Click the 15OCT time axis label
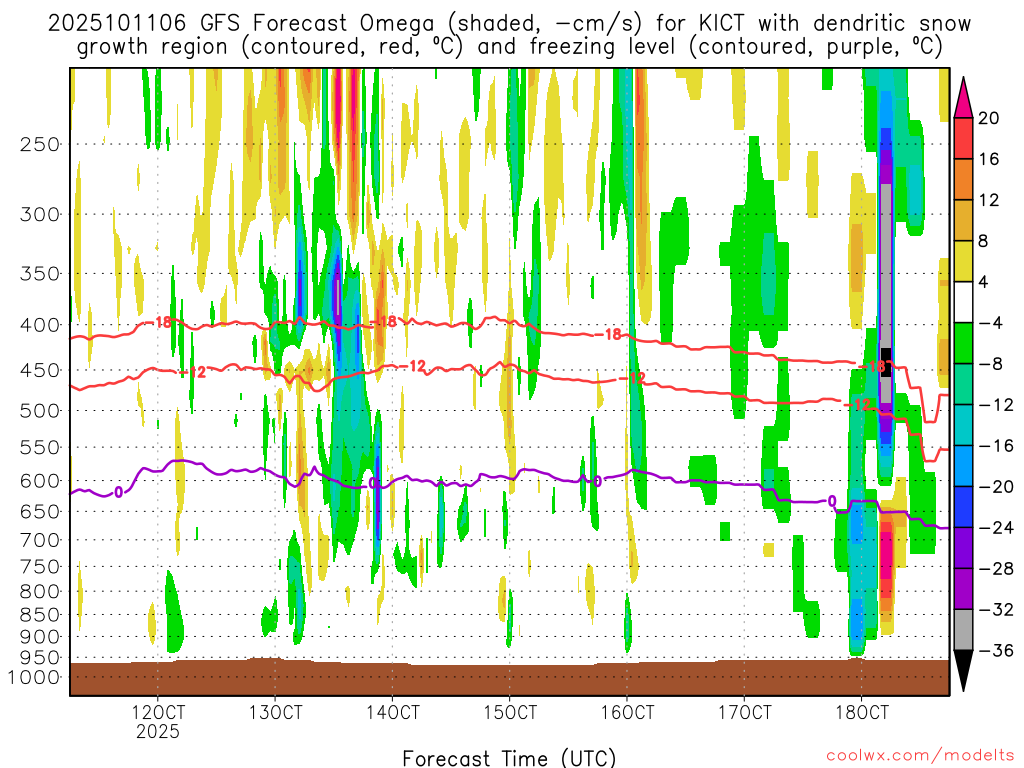Image resolution: width=1024 pixels, height=768 pixels. coord(510,712)
